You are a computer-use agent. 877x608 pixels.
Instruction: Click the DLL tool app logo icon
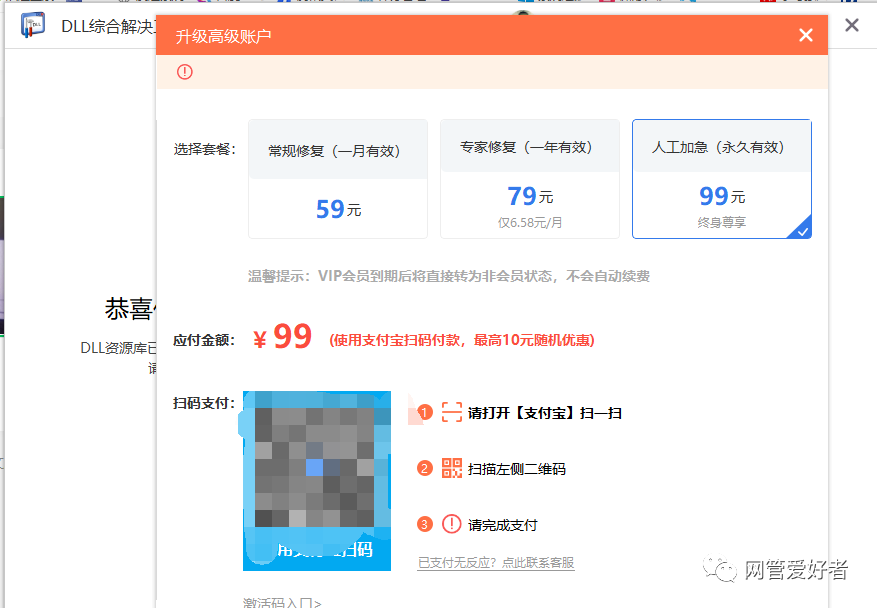32,26
